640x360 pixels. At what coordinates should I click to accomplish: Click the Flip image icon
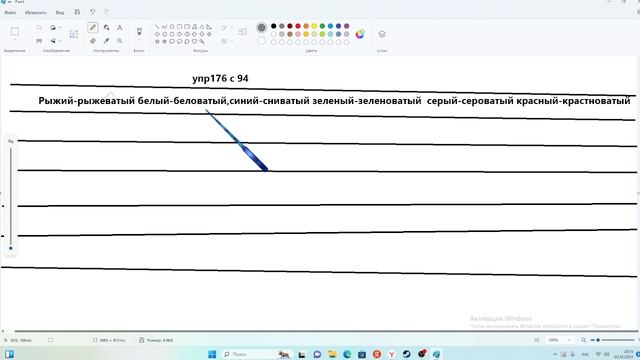pyautogui.click(x=53, y=41)
